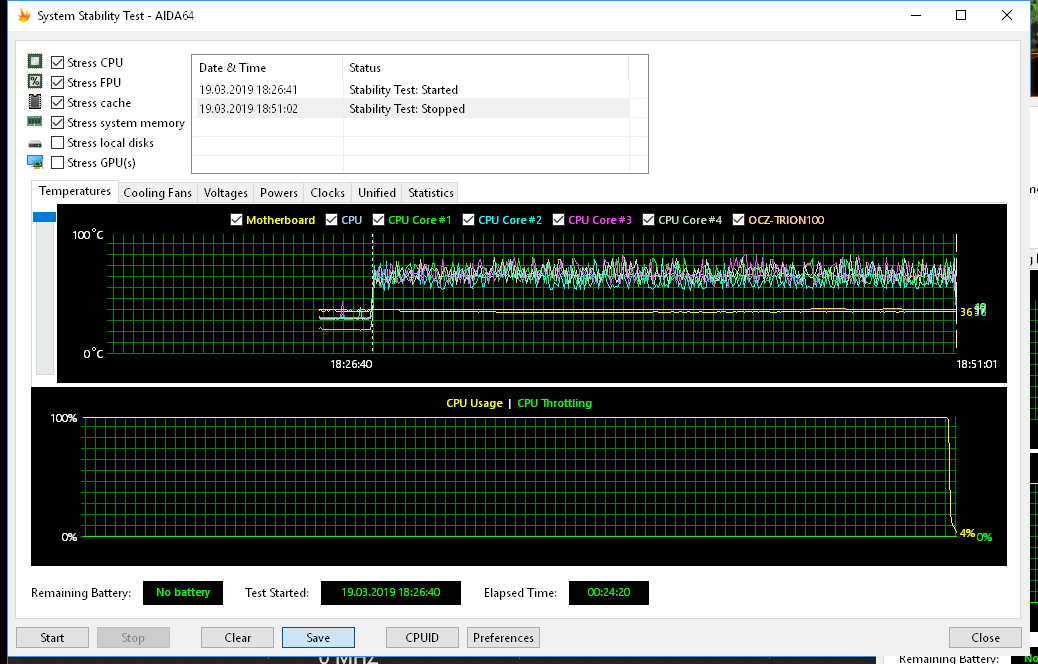This screenshot has width=1038, height=664.
Task: Click the 19.03.2019 18:26:41 timestamp cell
Action: pyautogui.click(x=248, y=89)
